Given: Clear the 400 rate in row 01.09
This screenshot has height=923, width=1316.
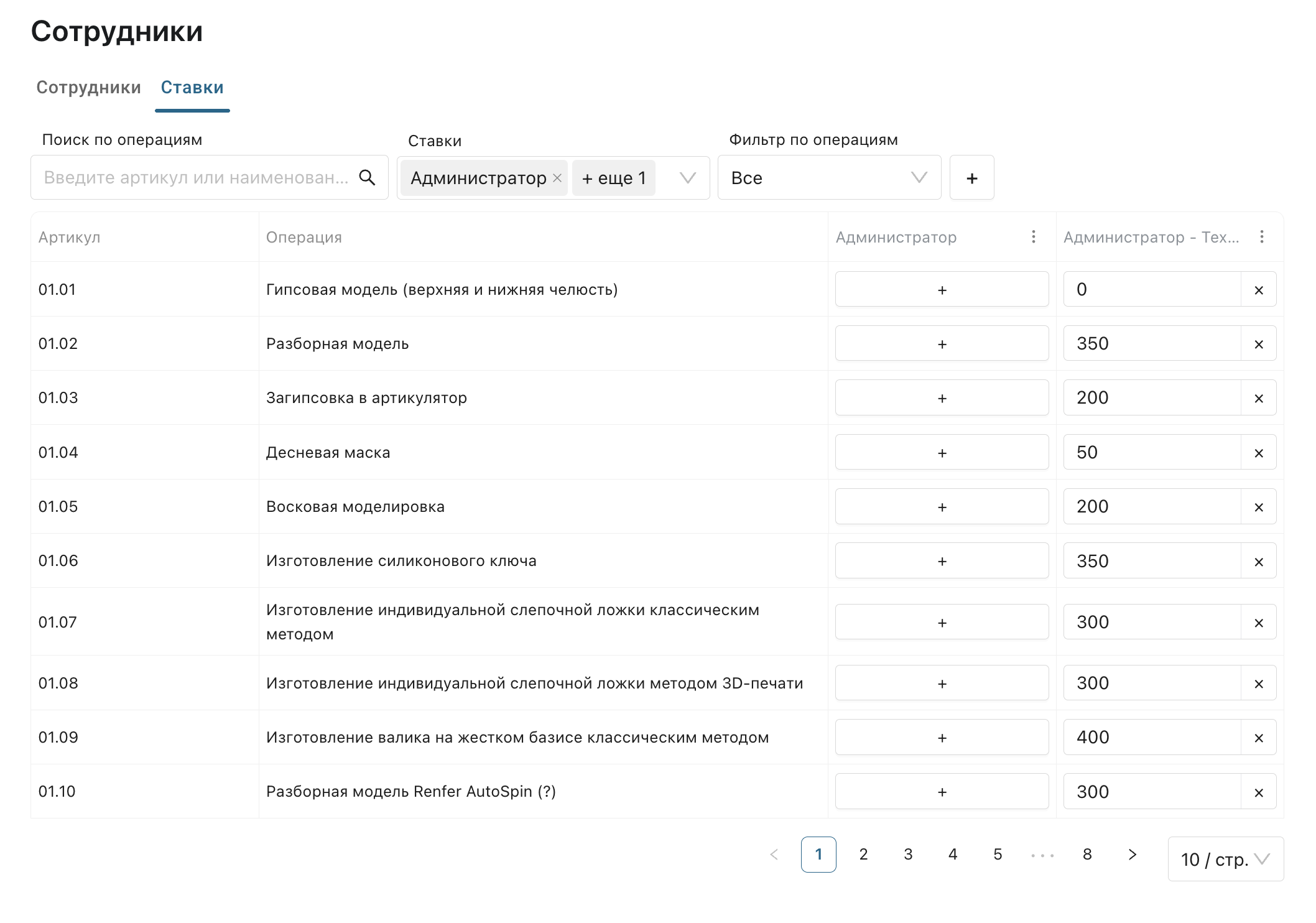Looking at the screenshot, I should (1258, 738).
